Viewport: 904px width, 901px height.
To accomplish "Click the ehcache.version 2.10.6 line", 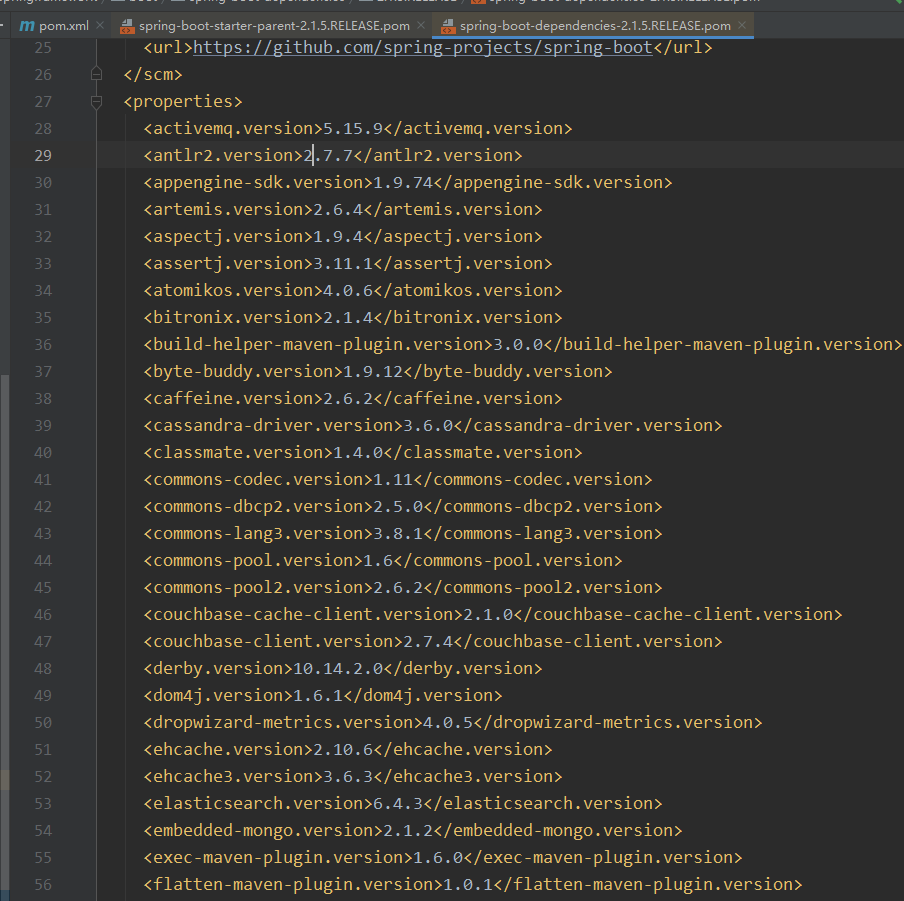I will (348, 750).
